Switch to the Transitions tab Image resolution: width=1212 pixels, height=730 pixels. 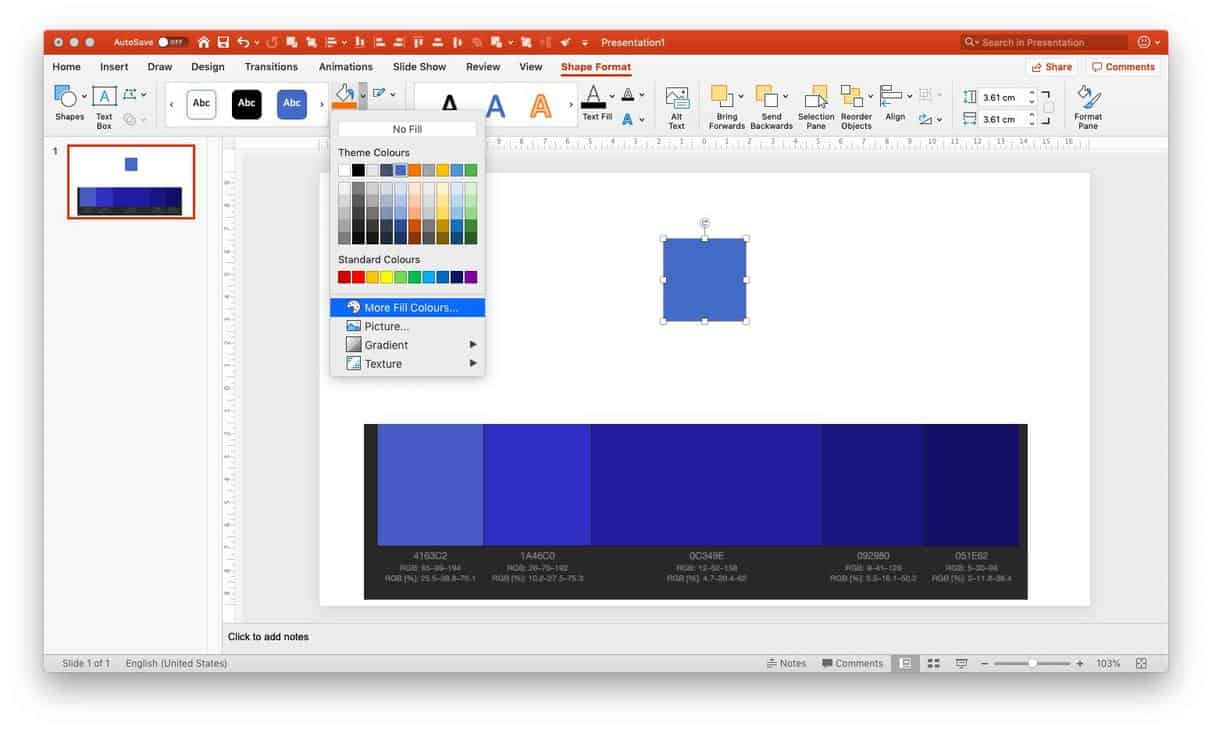coord(271,67)
